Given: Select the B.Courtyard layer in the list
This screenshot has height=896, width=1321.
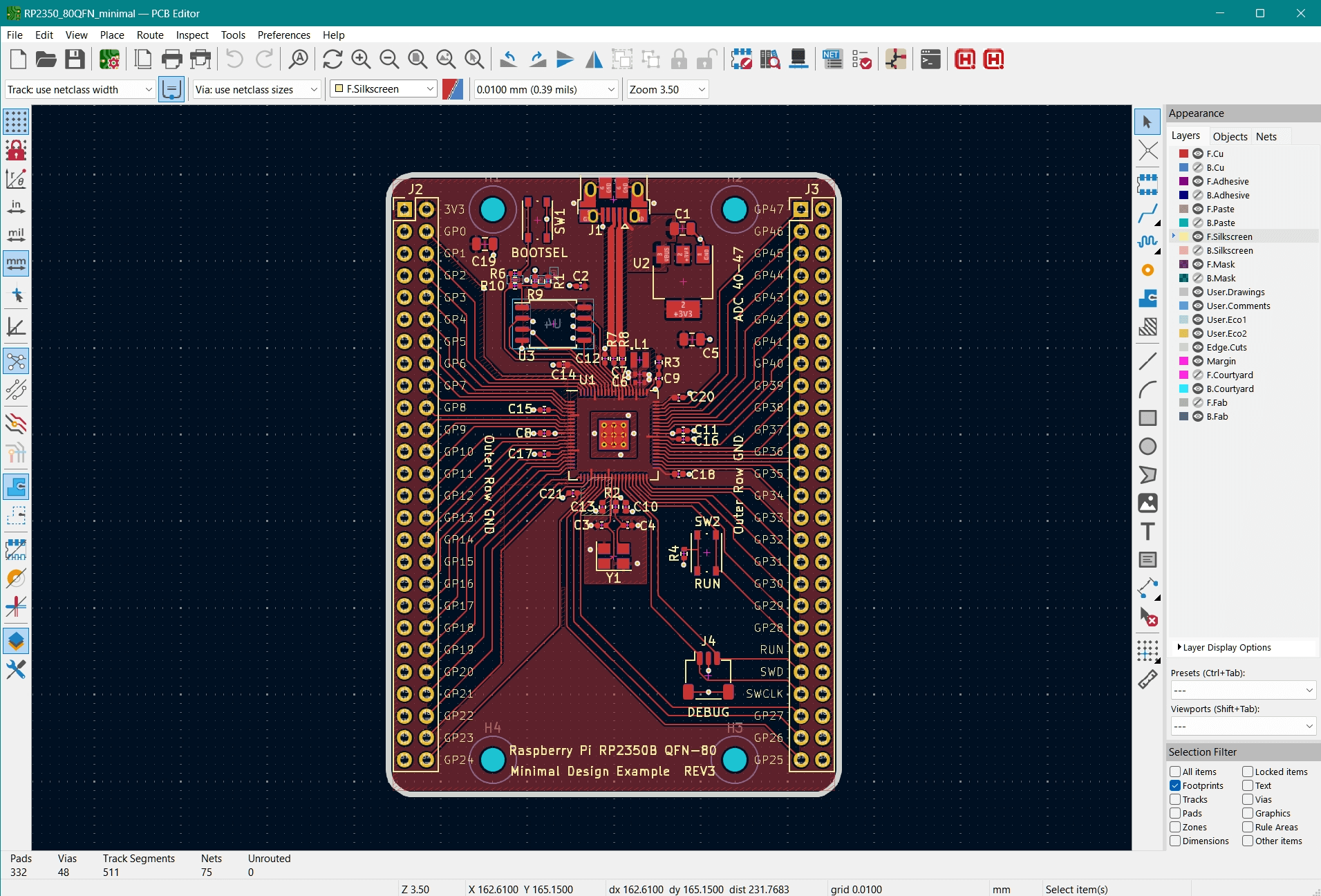Looking at the screenshot, I should [x=1230, y=389].
